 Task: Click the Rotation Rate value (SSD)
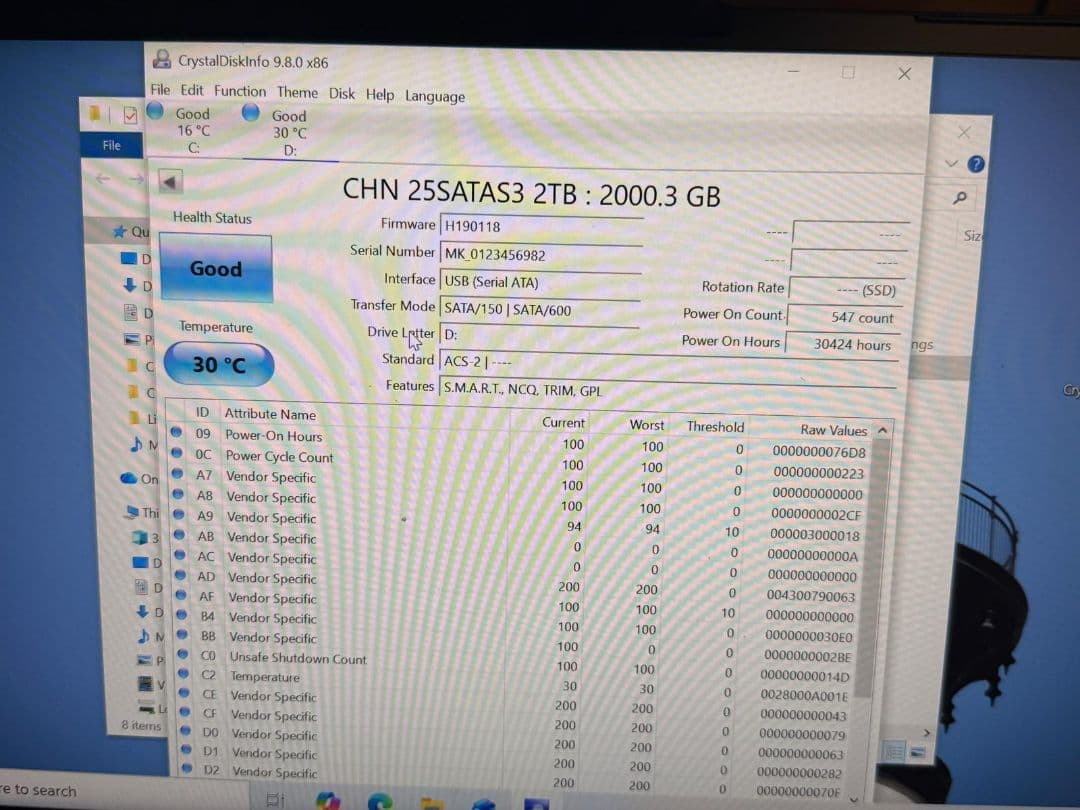coord(846,289)
